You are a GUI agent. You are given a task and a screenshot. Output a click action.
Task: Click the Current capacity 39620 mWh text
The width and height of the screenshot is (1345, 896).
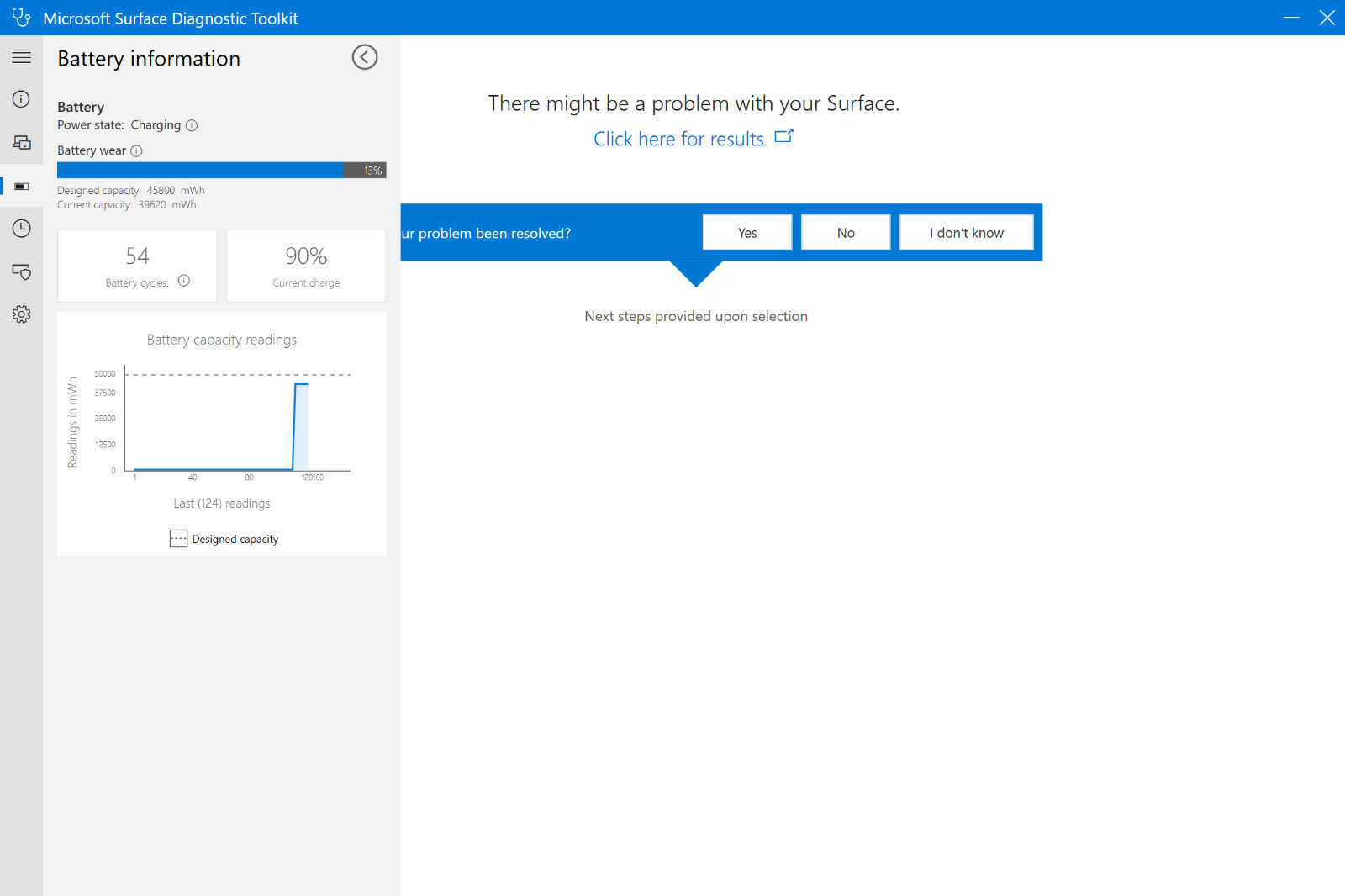pyautogui.click(x=127, y=205)
